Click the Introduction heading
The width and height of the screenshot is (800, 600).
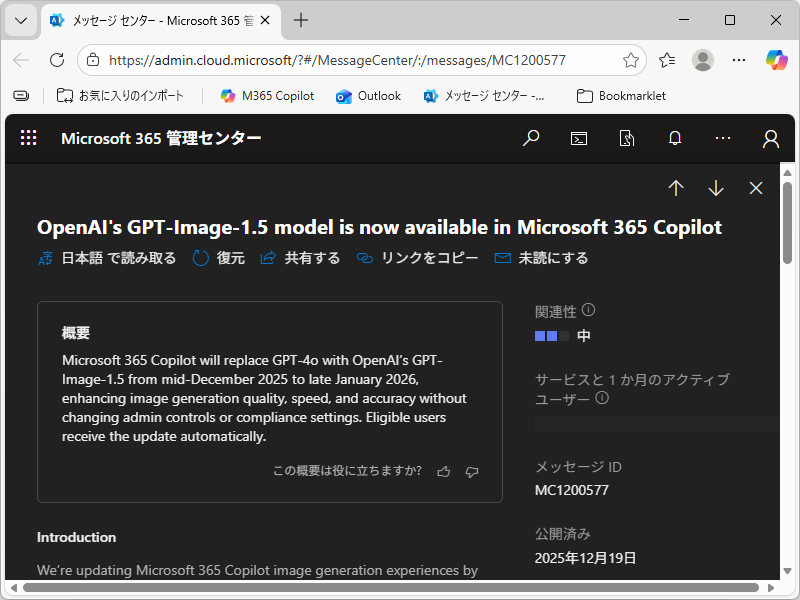77,537
